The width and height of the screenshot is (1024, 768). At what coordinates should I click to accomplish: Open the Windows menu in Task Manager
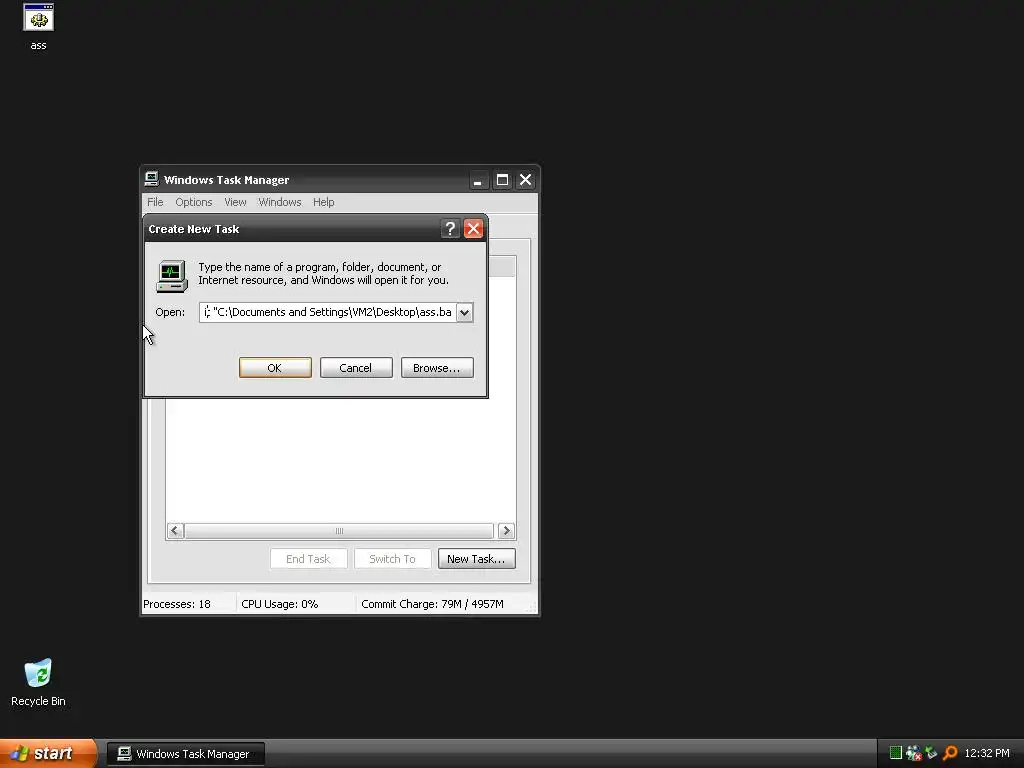(x=280, y=202)
